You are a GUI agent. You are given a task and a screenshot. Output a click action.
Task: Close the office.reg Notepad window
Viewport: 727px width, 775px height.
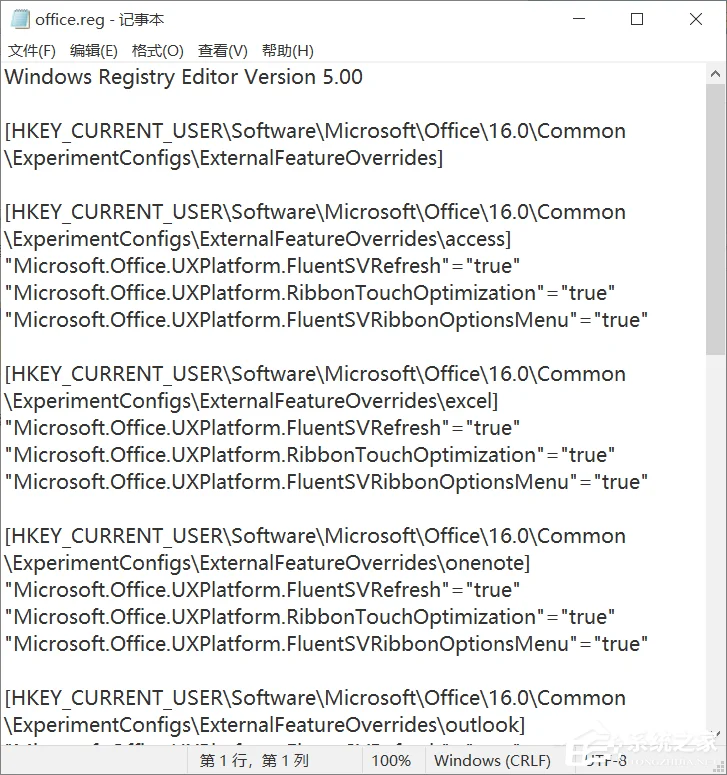pyautogui.click(x=695, y=19)
